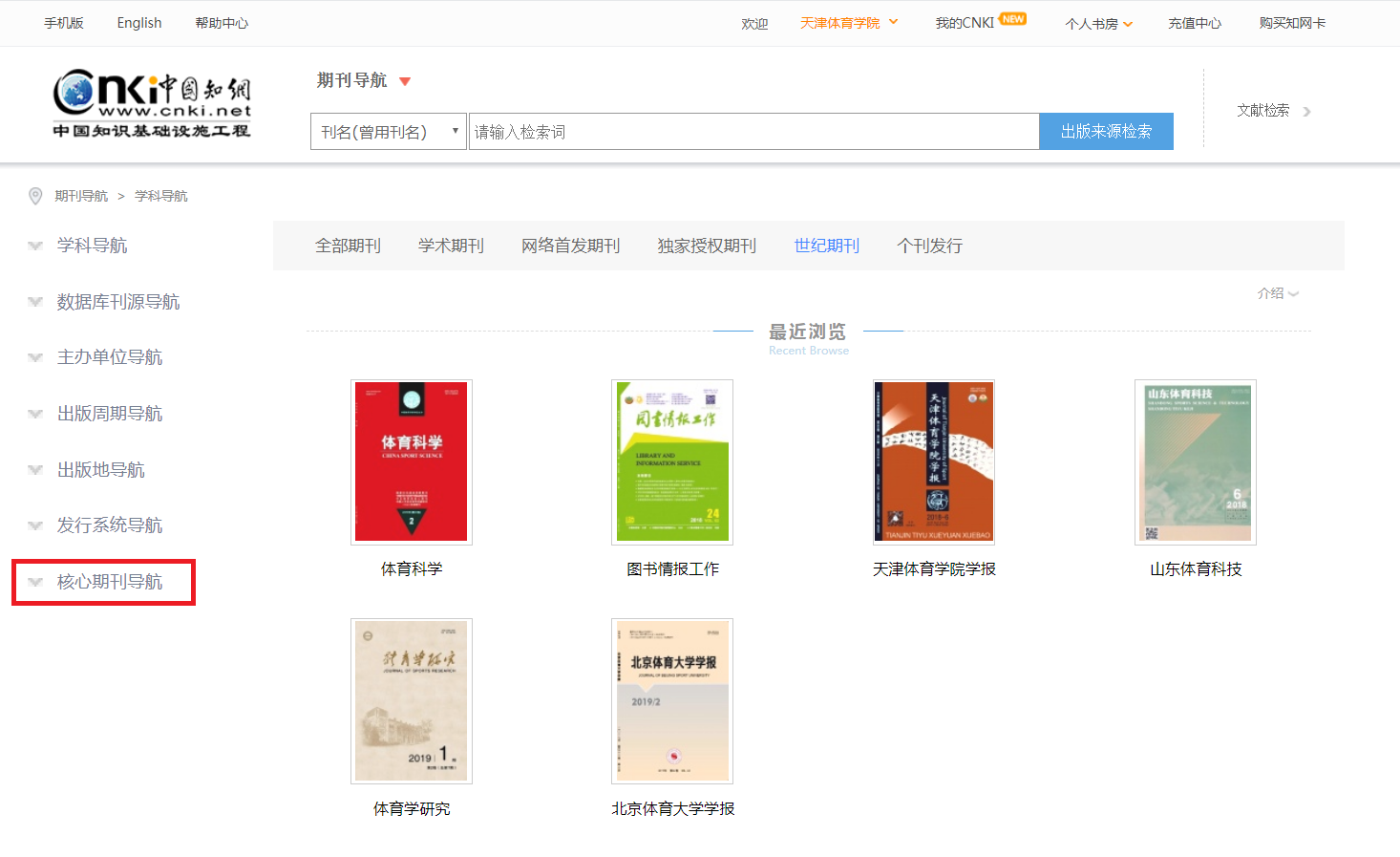The height and width of the screenshot is (857, 1400).
Task: Open the 北京体育大学学报 journal cover
Action: pos(672,701)
